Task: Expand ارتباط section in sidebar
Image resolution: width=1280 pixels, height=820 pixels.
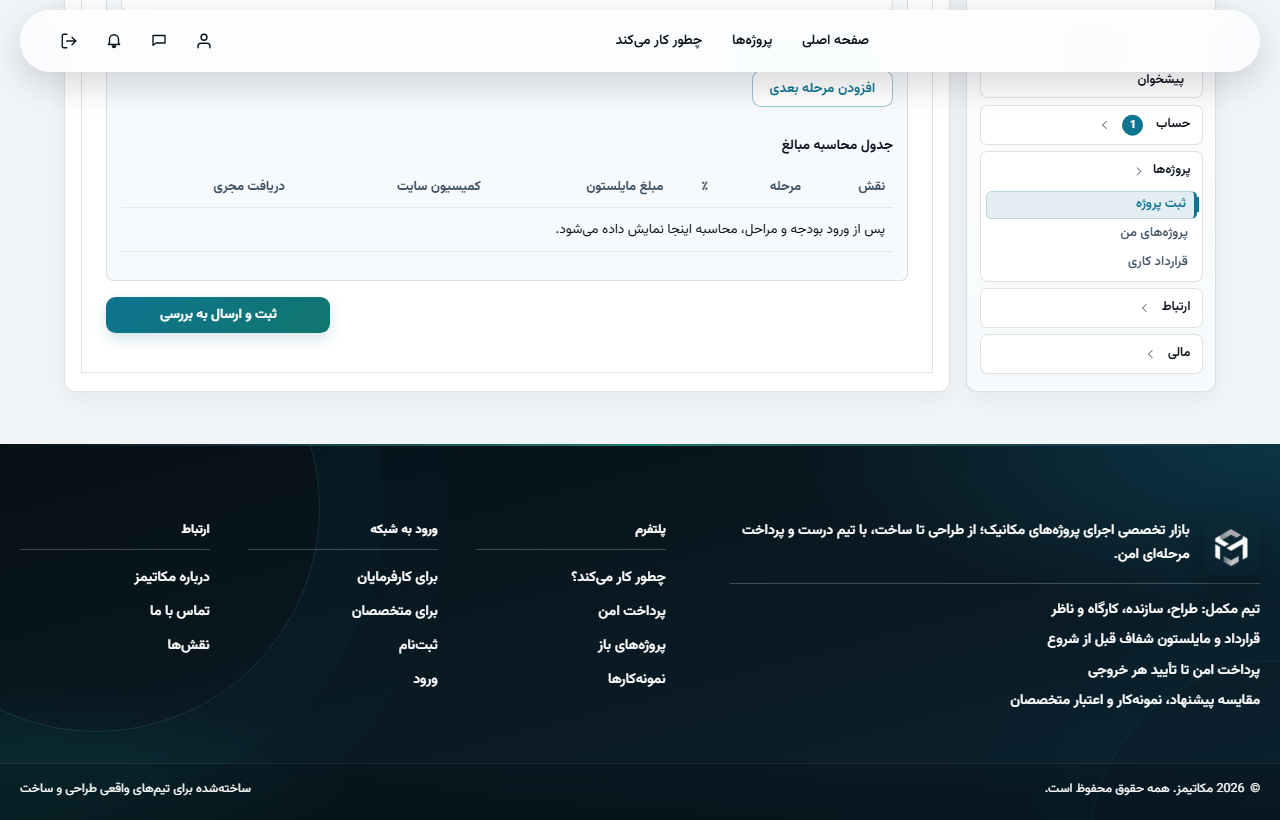Action: tap(1091, 307)
